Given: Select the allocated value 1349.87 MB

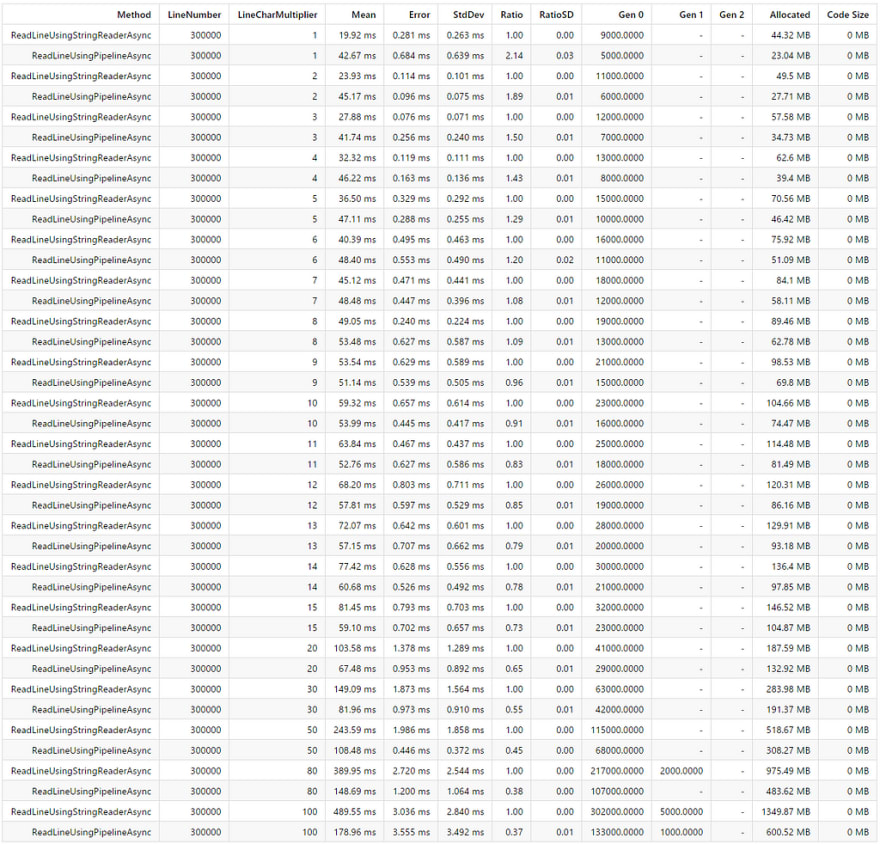Looking at the screenshot, I should point(786,812).
